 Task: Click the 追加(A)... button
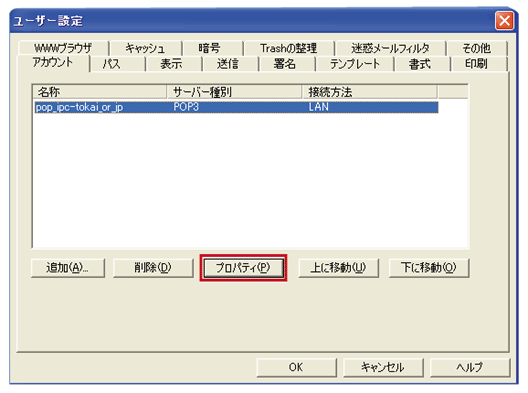[x=68, y=268]
